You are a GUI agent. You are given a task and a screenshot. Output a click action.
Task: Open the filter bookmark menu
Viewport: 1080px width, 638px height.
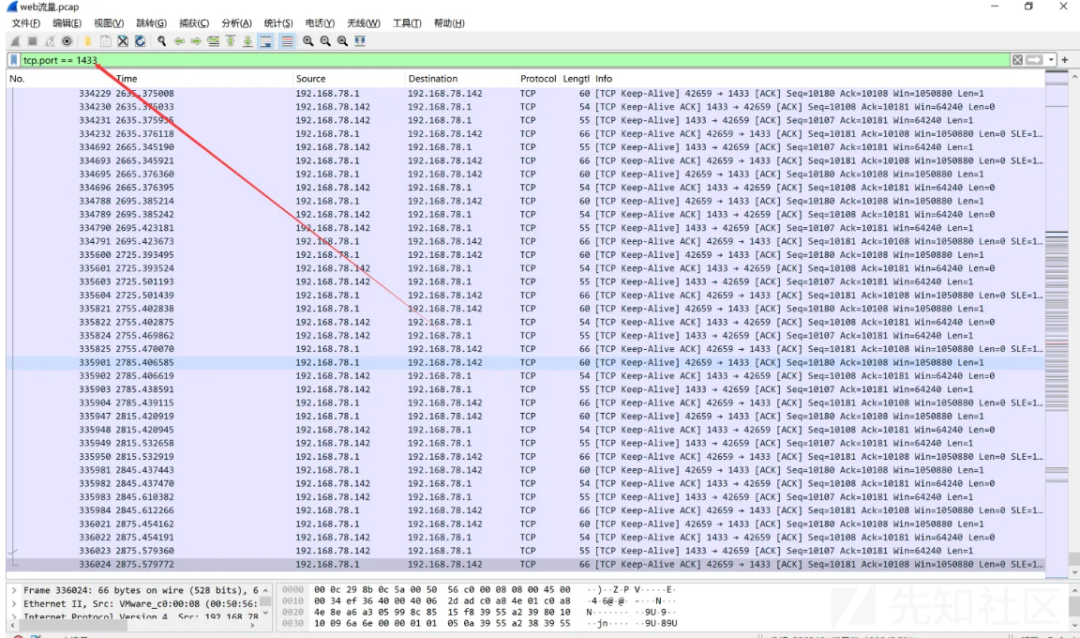click(x=14, y=60)
